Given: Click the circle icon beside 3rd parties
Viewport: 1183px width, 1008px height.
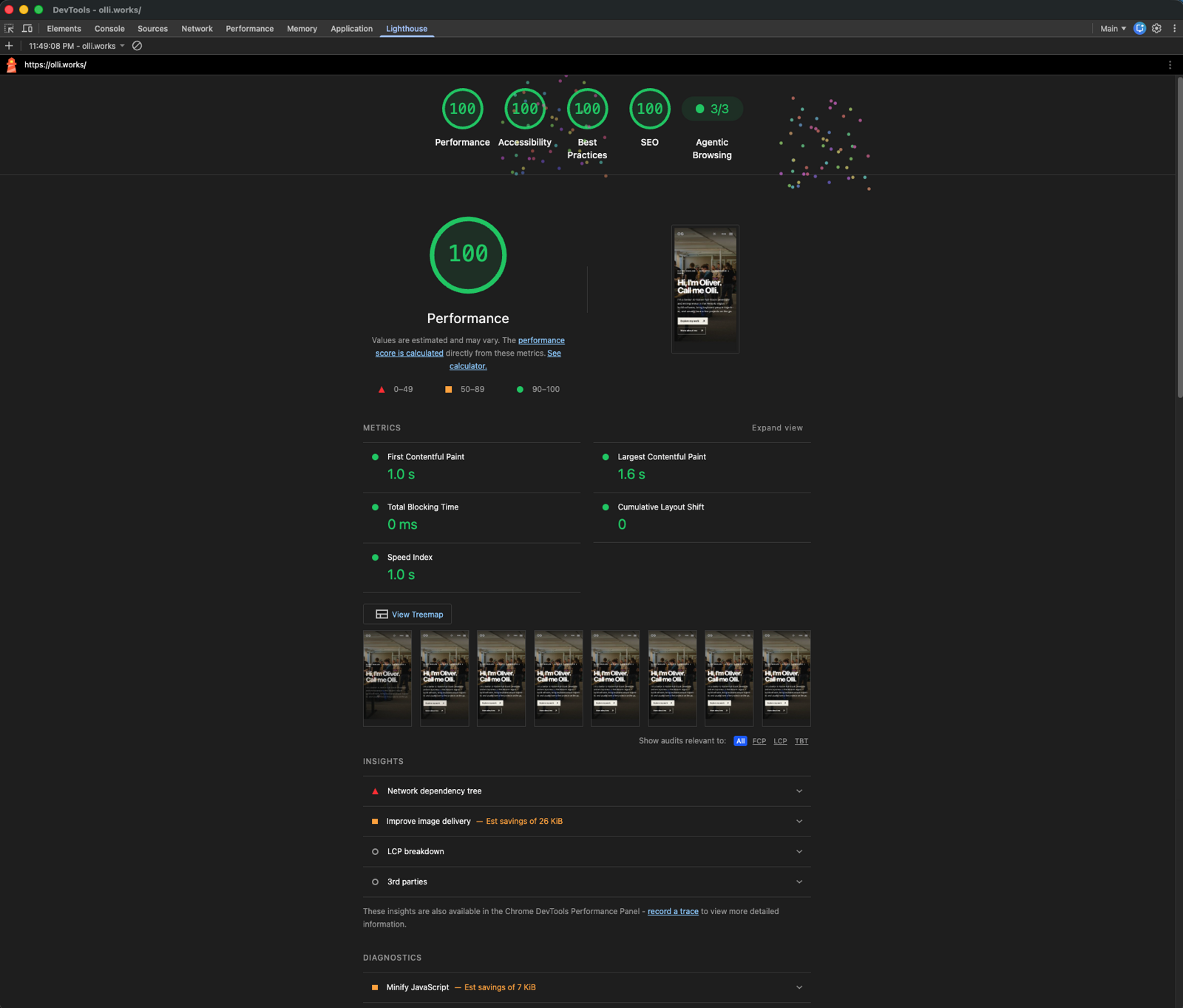Looking at the screenshot, I should click(x=375, y=882).
